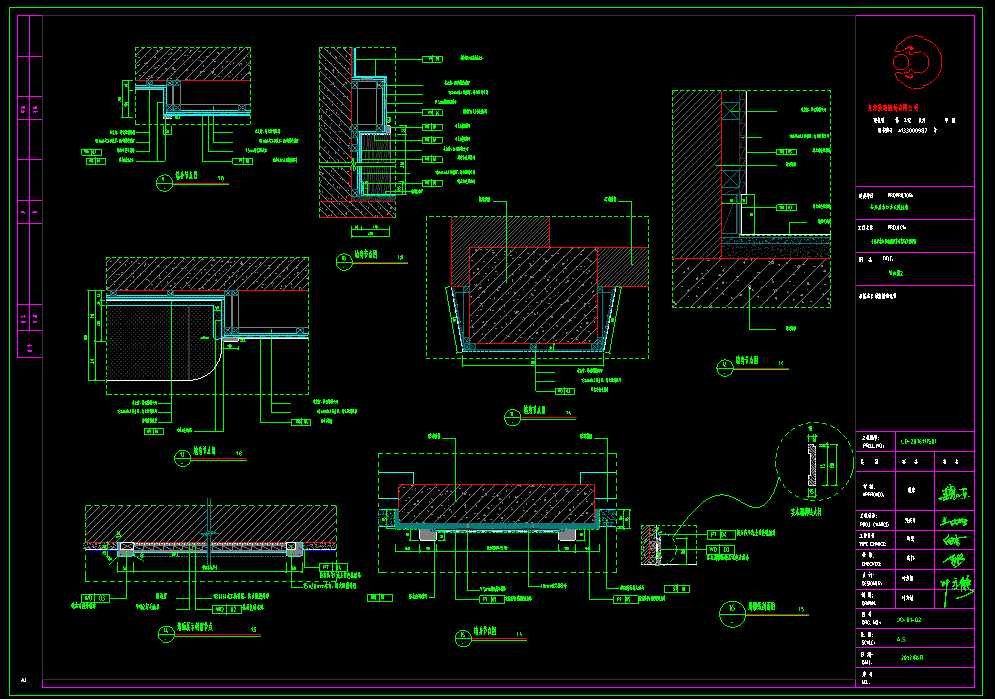The height and width of the screenshot is (699, 995).
Task: Select the detail number circle labeled 16
Action: (733, 609)
